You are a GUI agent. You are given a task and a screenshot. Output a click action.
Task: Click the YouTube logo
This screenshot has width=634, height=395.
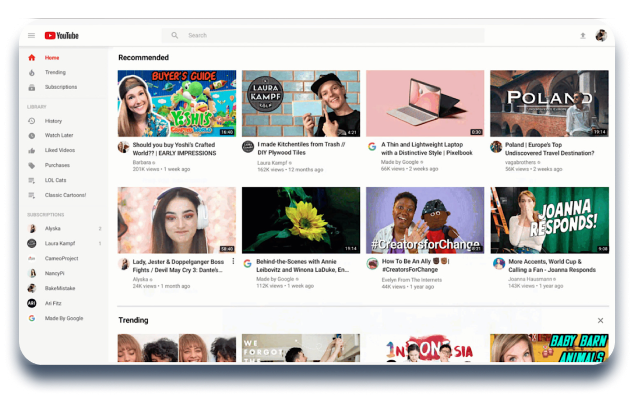(61, 36)
